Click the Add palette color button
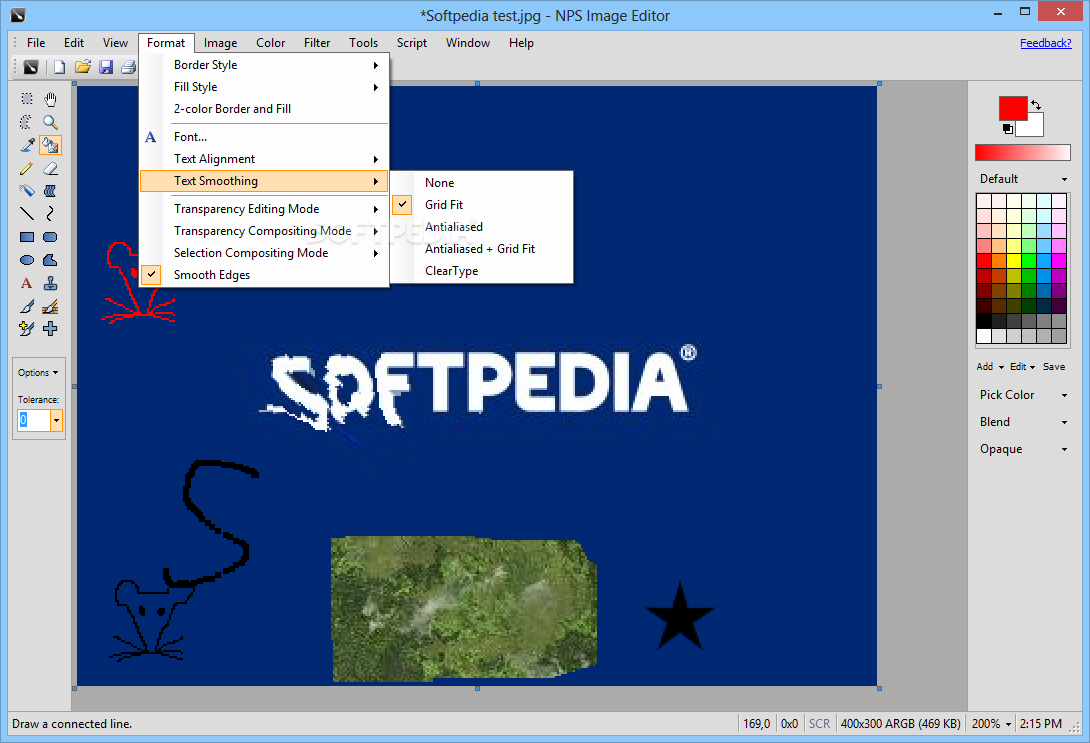Screen dimensions: 1090x743 point(990,366)
